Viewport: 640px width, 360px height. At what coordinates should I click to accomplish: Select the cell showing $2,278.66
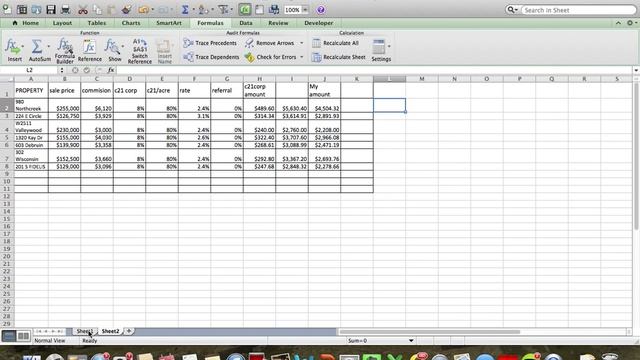324,167
